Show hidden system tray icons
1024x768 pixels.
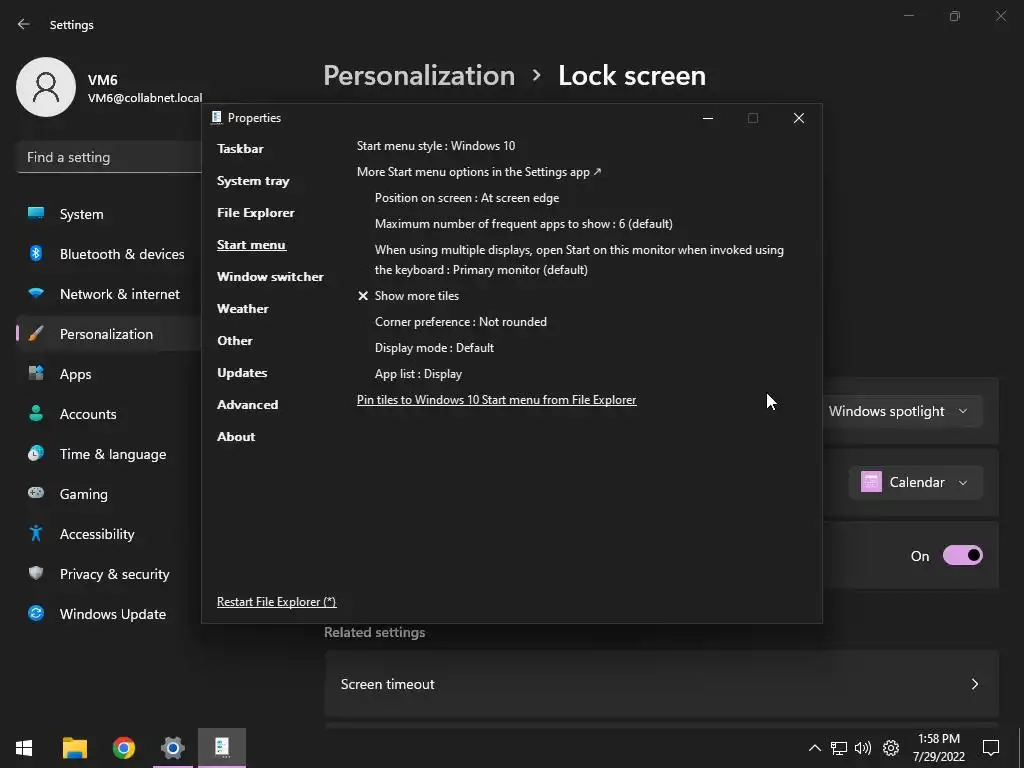(814, 748)
